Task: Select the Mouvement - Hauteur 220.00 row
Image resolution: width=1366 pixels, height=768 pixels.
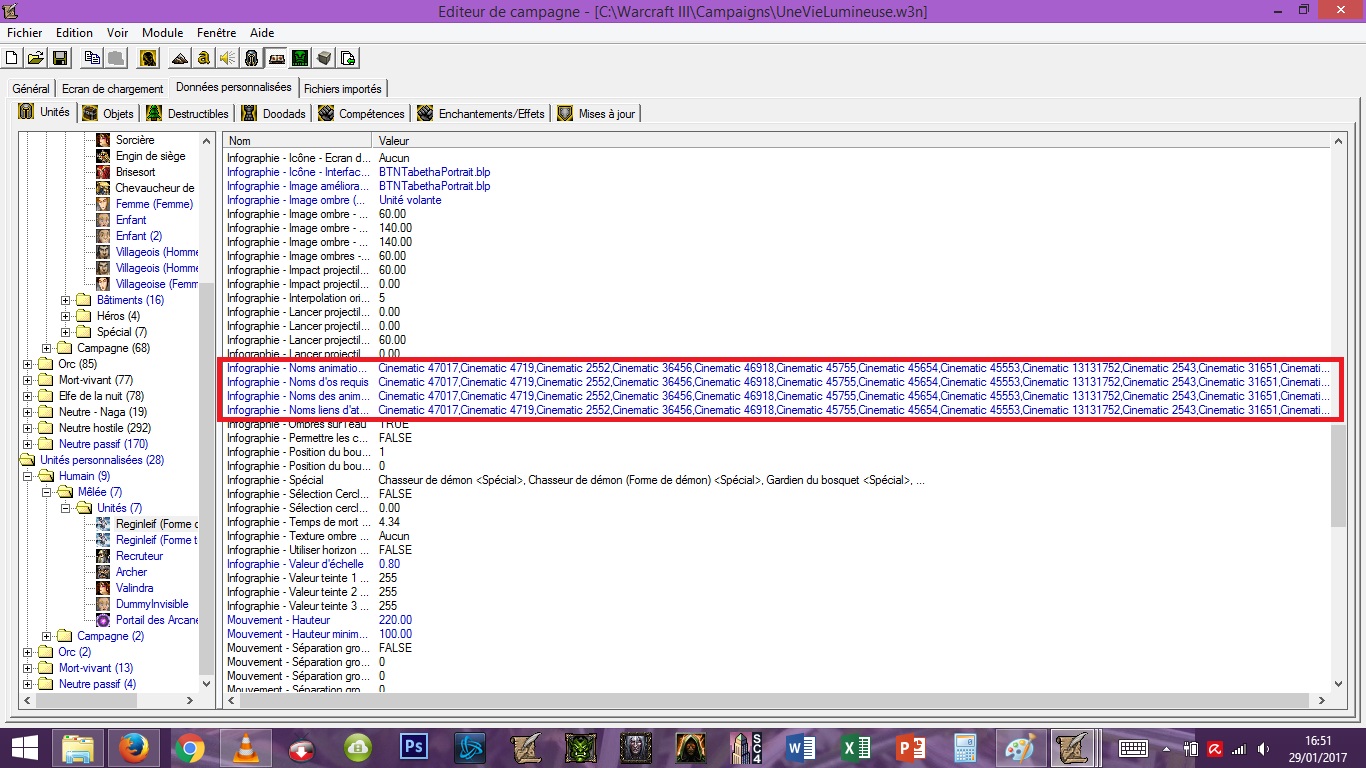Action: click(x=776, y=620)
